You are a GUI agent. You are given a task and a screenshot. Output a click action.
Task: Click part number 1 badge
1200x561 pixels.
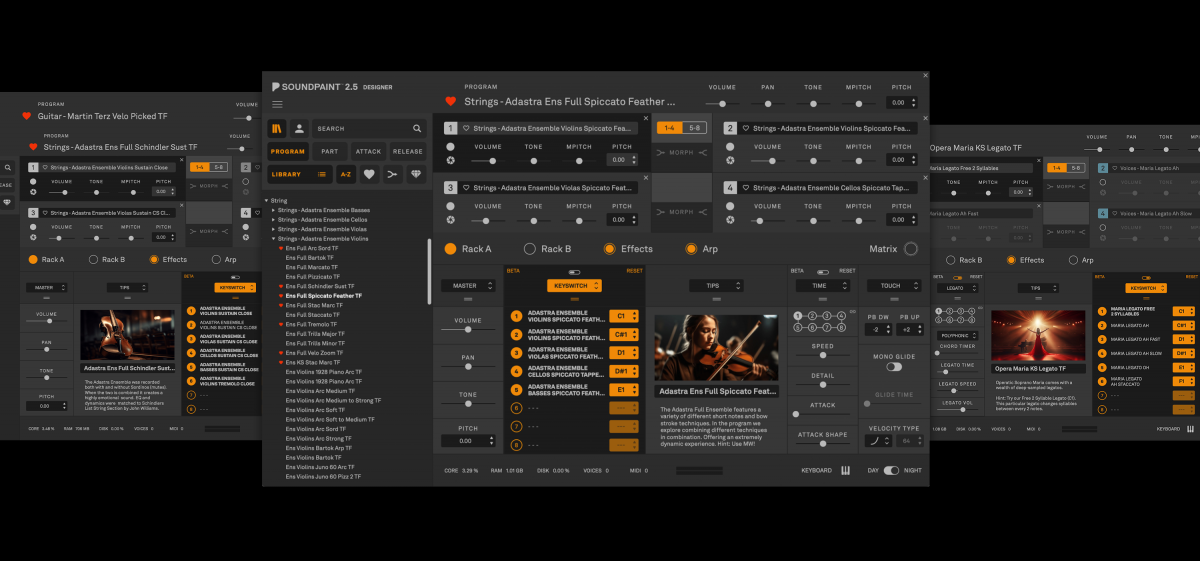tap(451, 128)
